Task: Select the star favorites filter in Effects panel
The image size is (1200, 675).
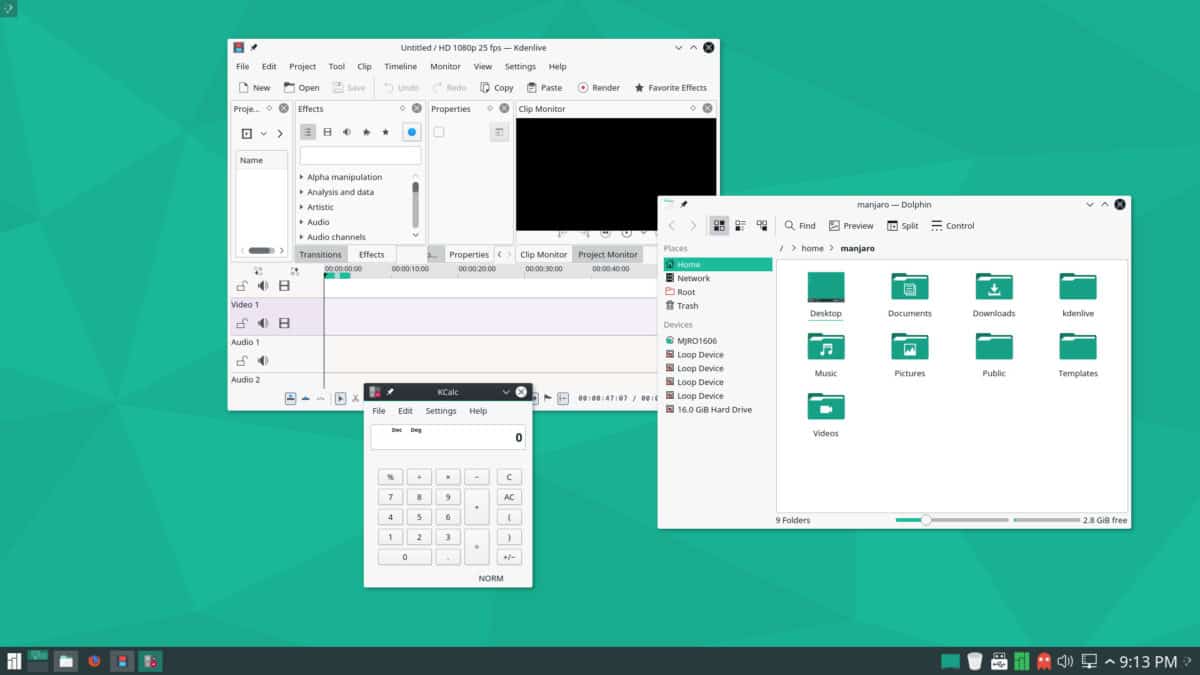Action: [387, 131]
